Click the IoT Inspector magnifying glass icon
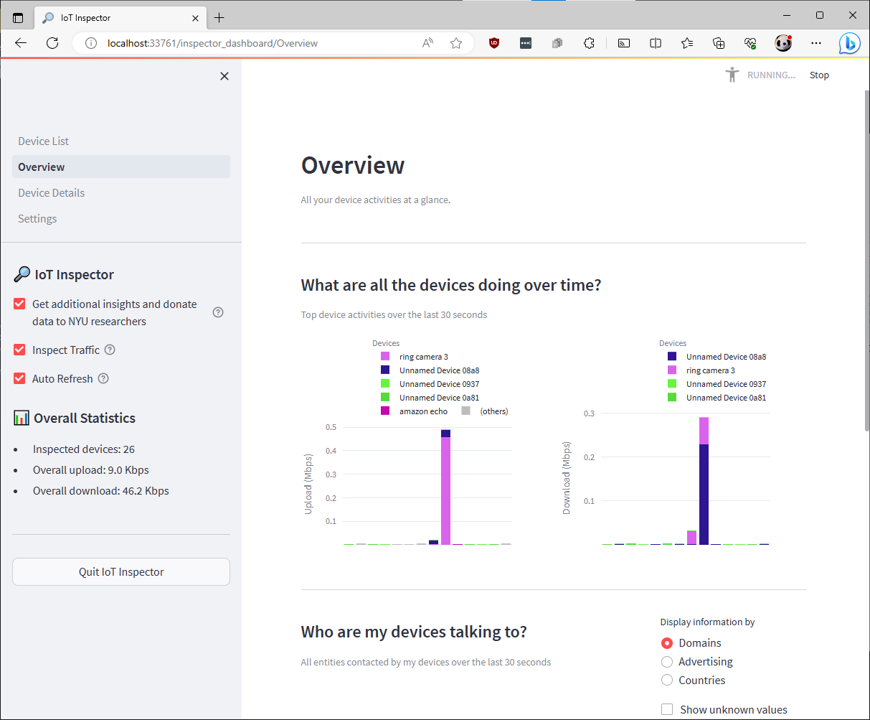Viewport: 870px width, 720px height. (22, 274)
